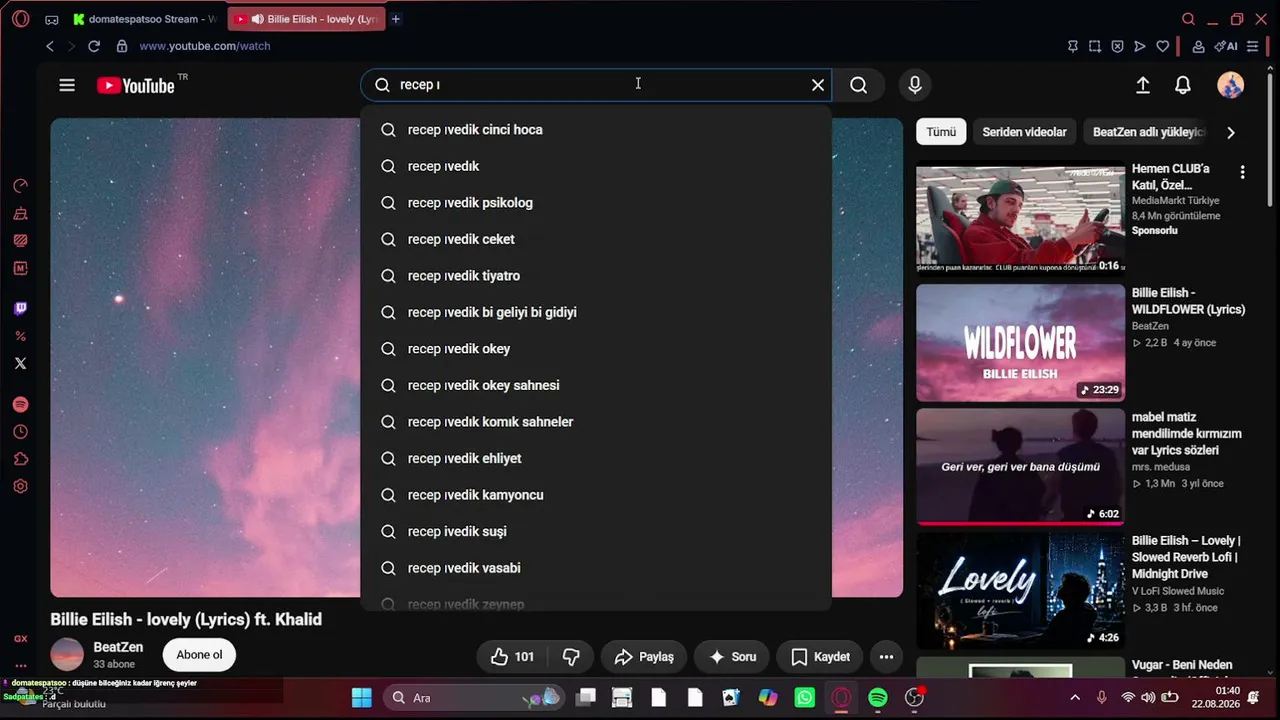The image size is (1280, 720).
Task: Pick suggestion "recep ivedik tiyatro"
Action: pyautogui.click(x=596, y=276)
